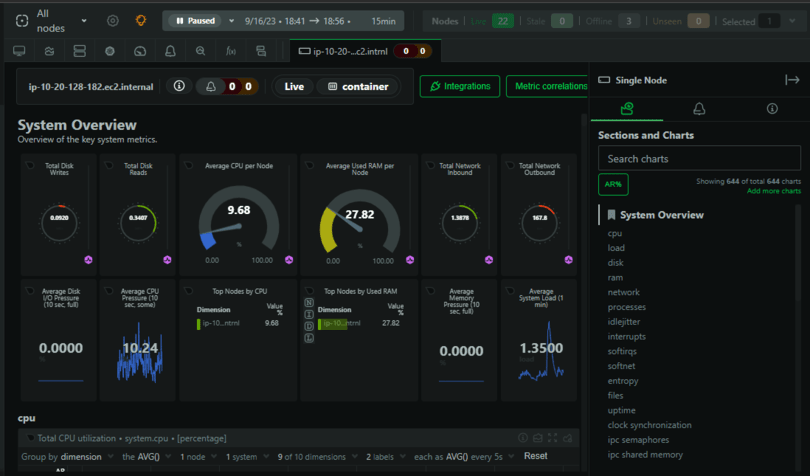Click the monitor overview icon in the toolbar
The width and height of the screenshot is (810, 476).
click(x=19, y=51)
